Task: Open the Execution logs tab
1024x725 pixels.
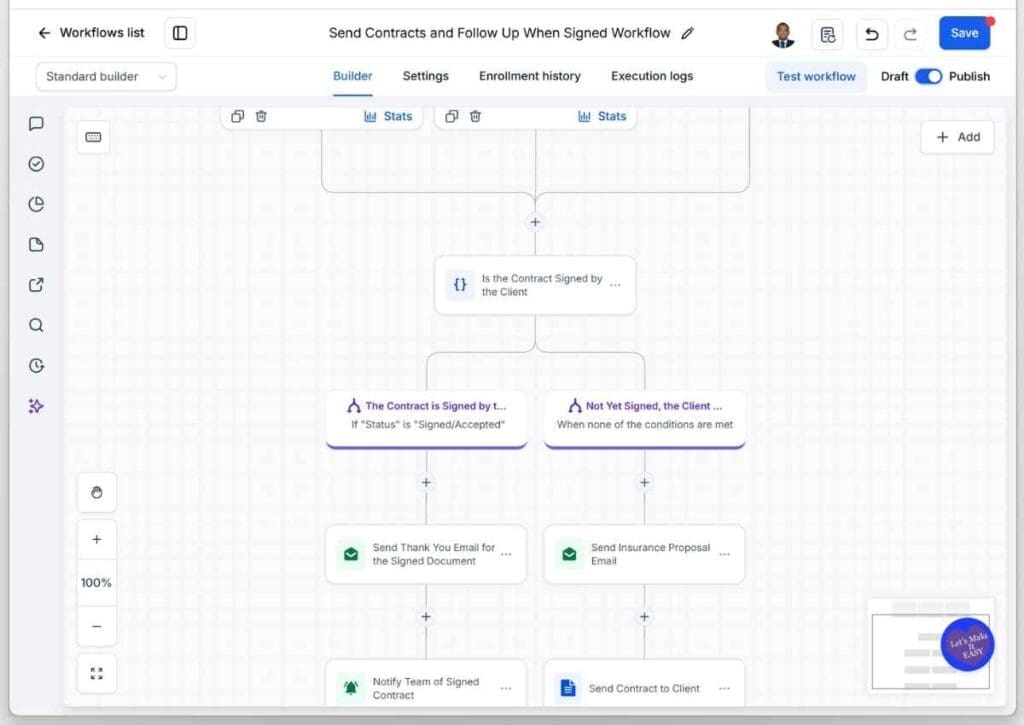Action: pos(652,76)
